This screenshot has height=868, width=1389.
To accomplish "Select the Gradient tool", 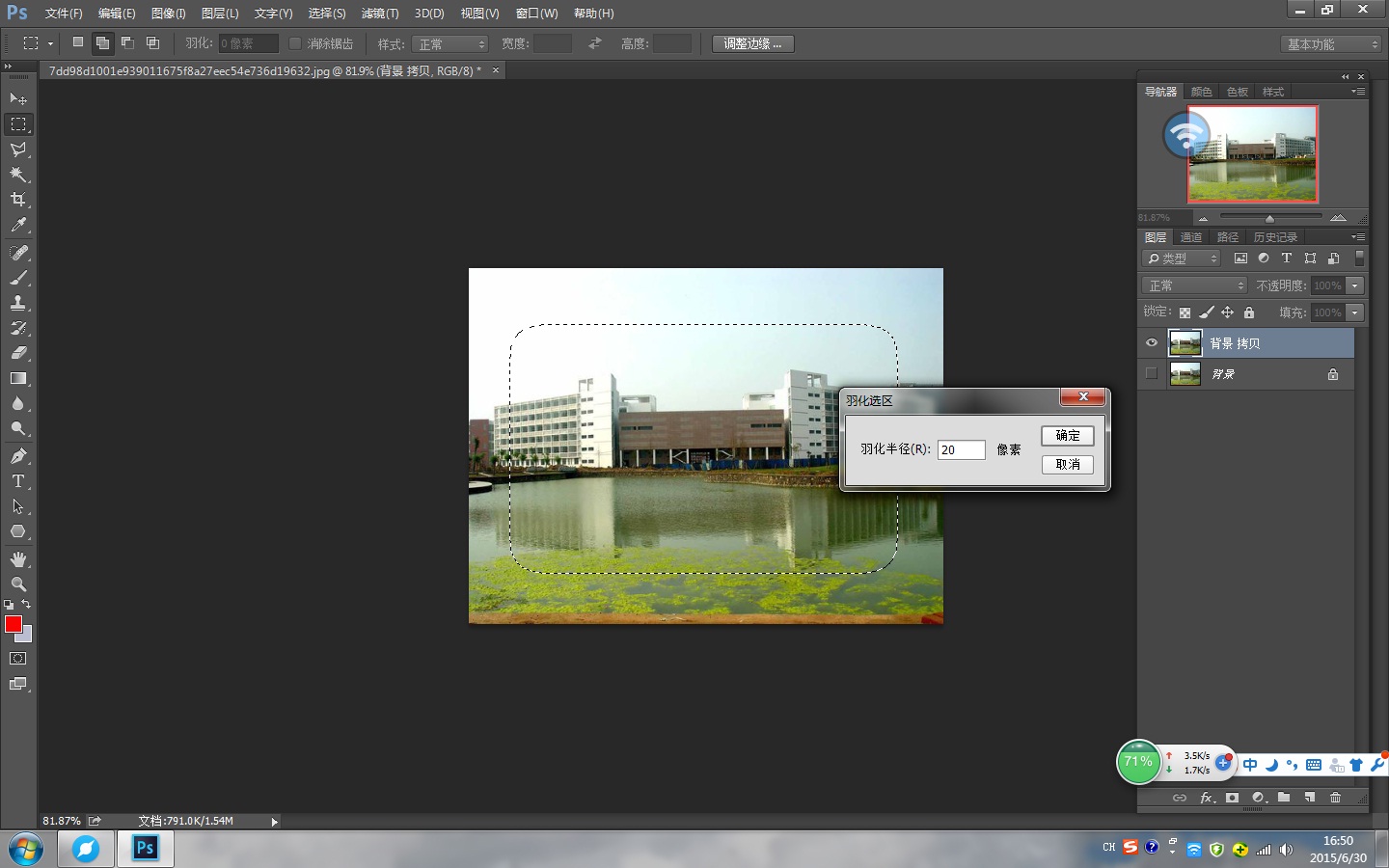I will coord(18,378).
